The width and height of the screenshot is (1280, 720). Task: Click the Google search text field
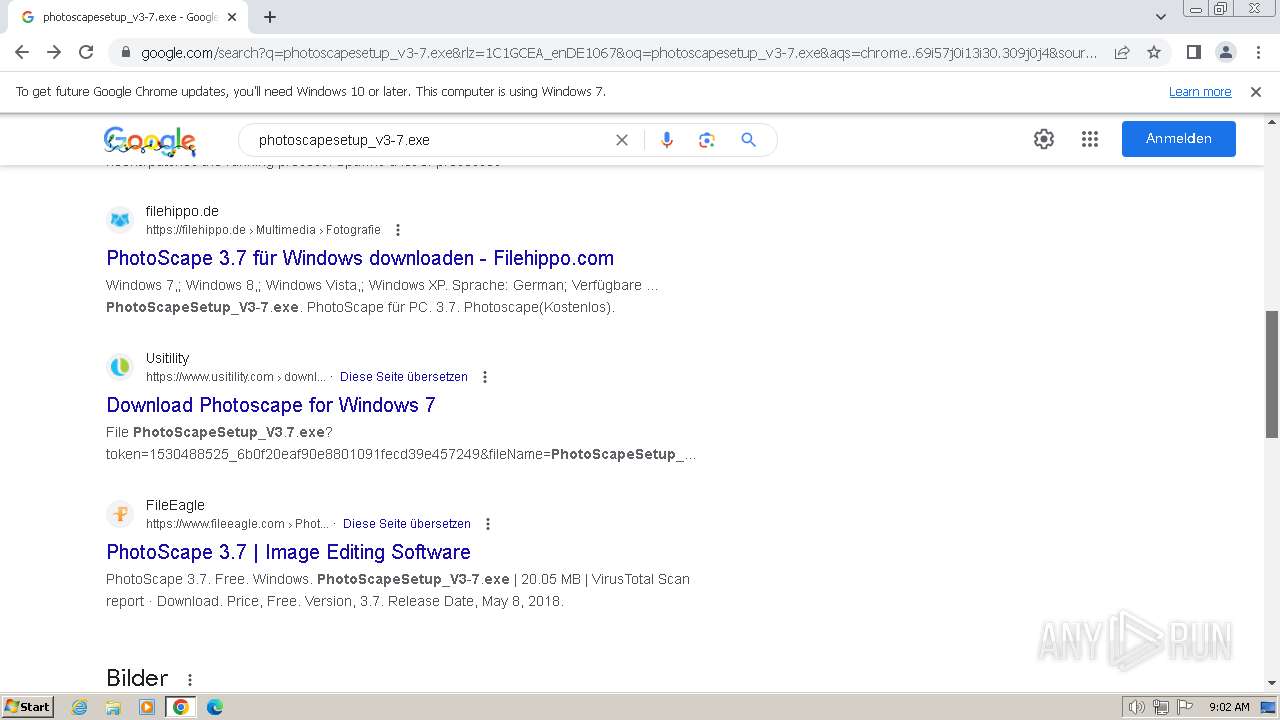pos(430,140)
